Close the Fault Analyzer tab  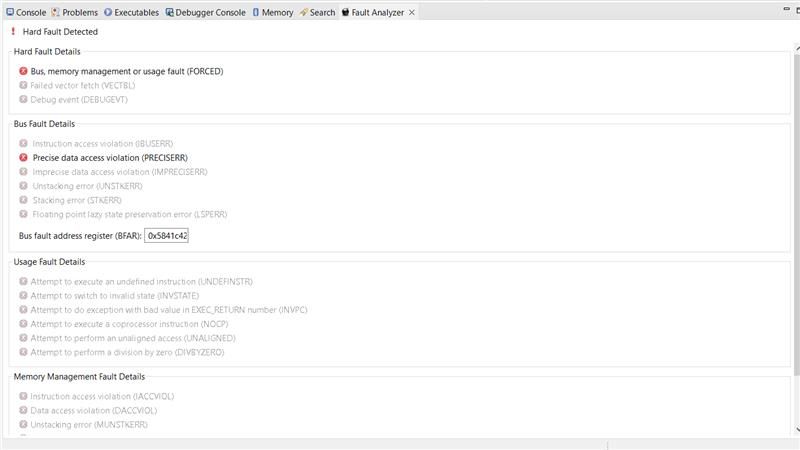[412, 12]
